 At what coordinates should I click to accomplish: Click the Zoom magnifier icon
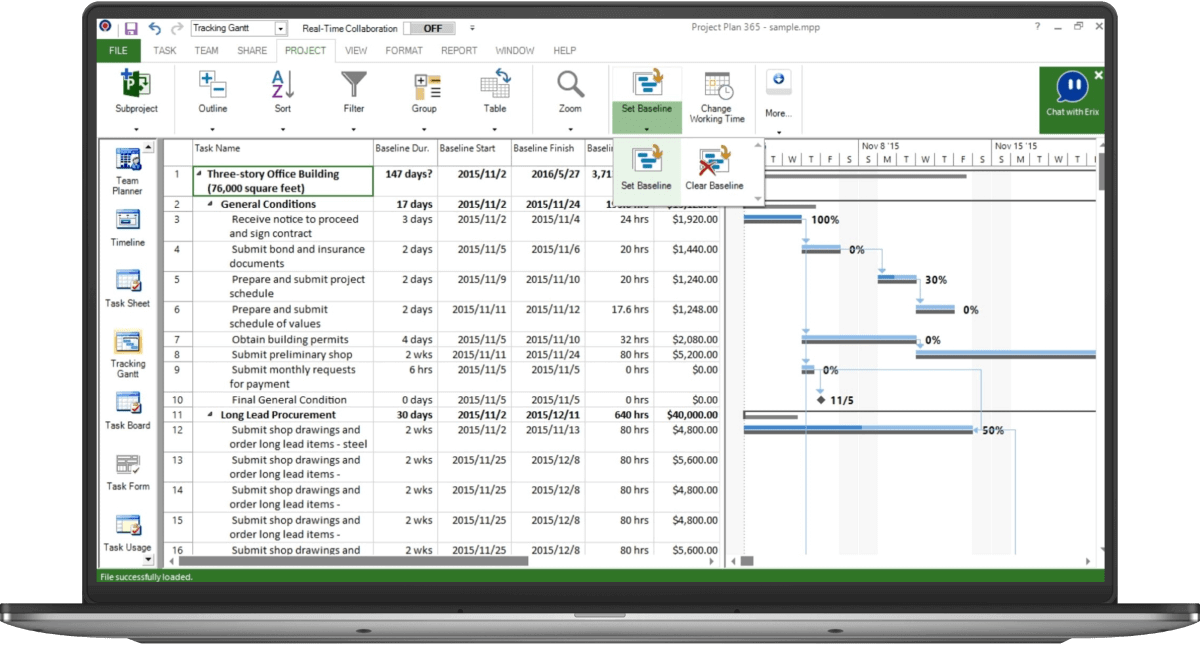click(x=570, y=83)
